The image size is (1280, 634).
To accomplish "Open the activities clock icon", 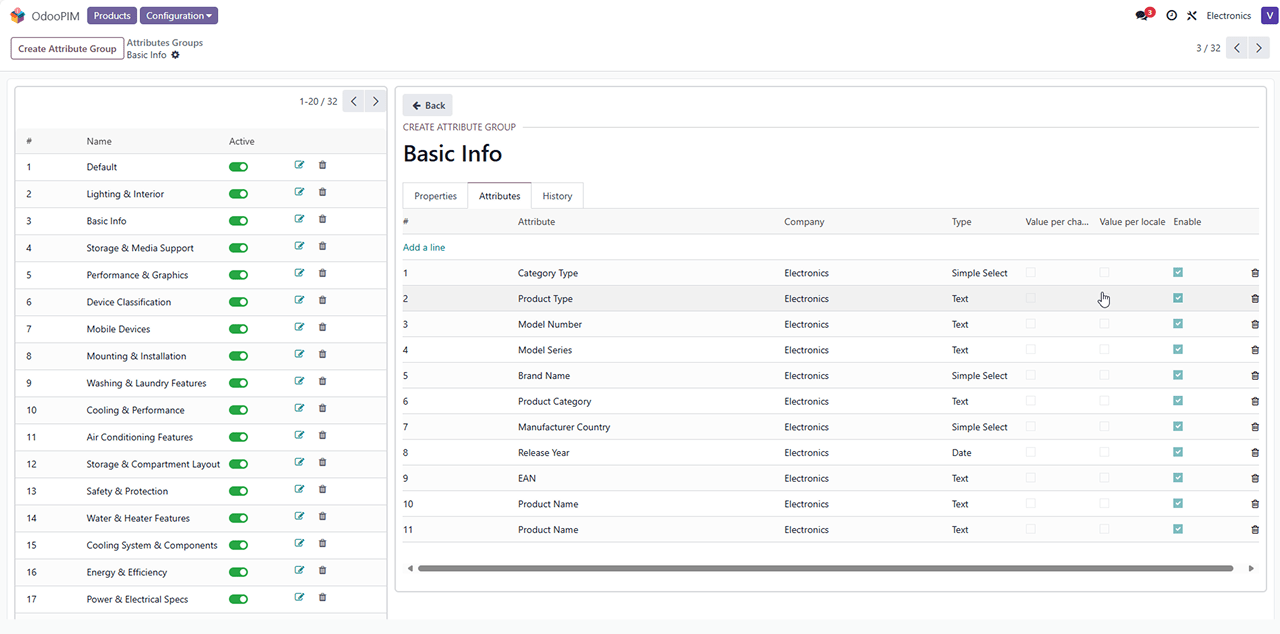I will click(x=1171, y=16).
